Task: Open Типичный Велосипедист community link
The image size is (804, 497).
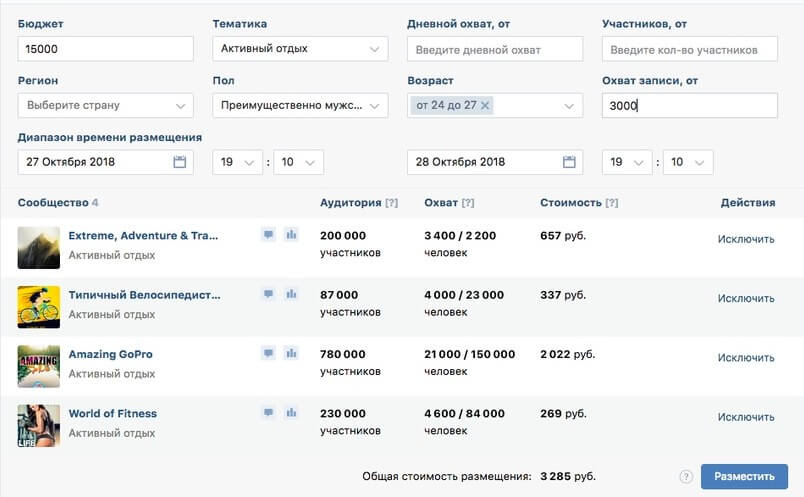Action: pyautogui.click(x=145, y=295)
